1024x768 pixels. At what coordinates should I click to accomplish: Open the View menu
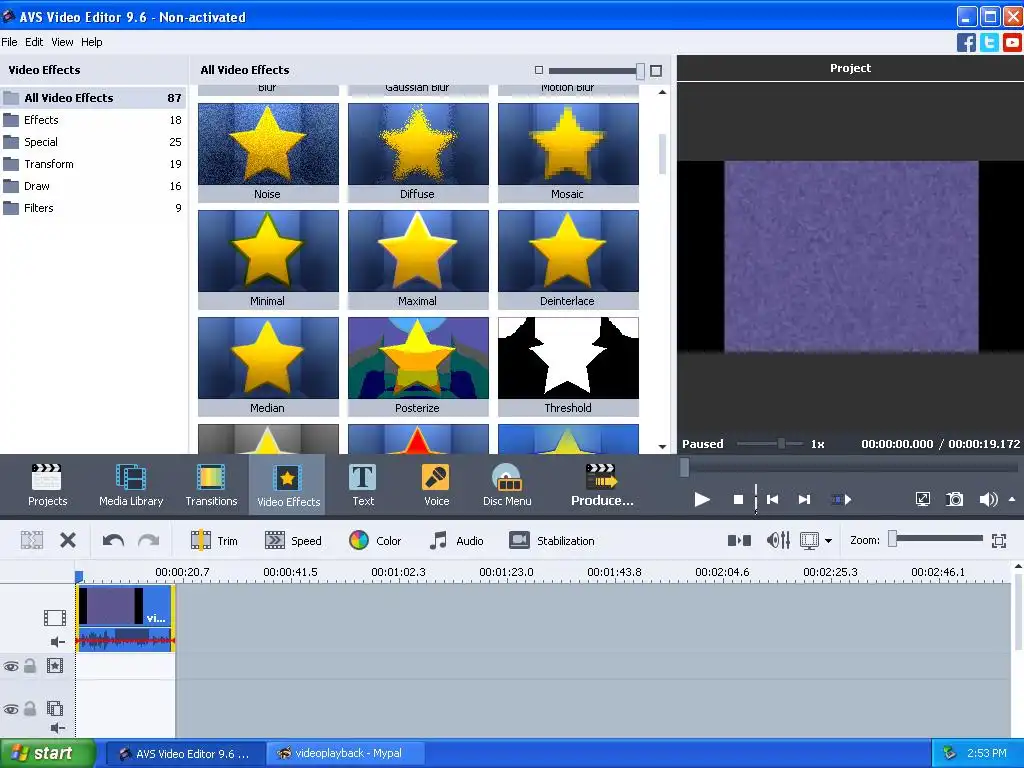pyautogui.click(x=62, y=42)
